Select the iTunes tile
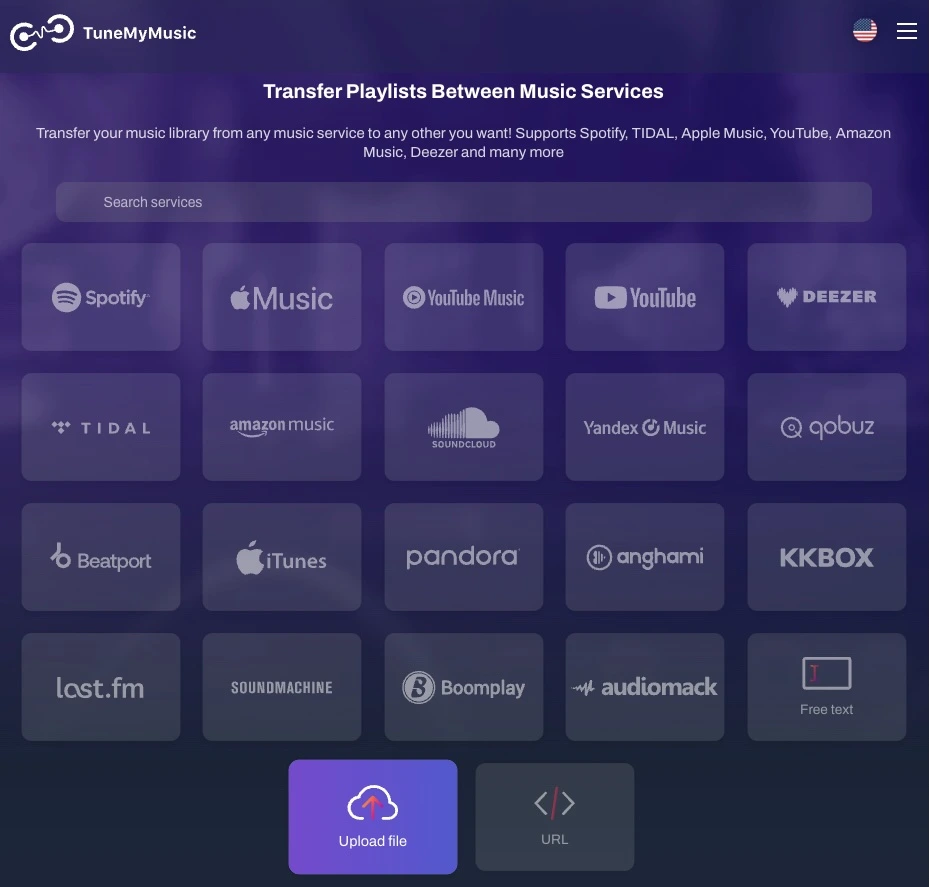 click(282, 557)
